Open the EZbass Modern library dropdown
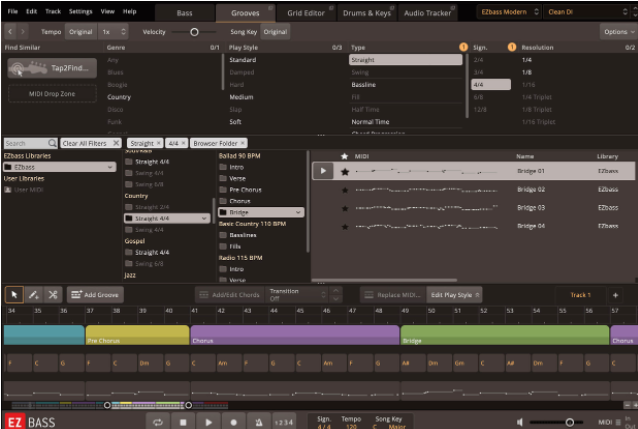Screen dimensions: 638x429 coord(510,12)
